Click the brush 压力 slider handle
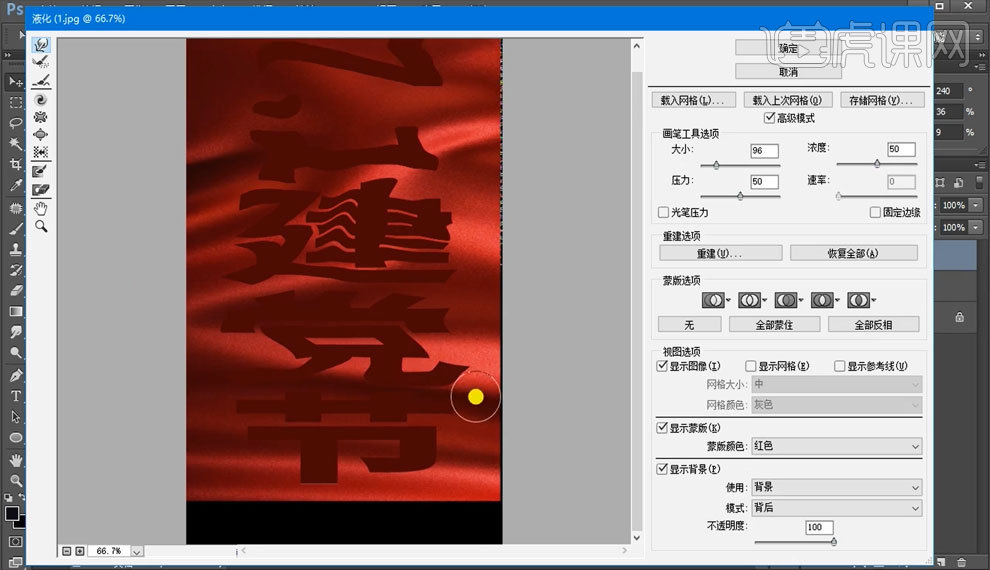The width and height of the screenshot is (990, 570). 740,196
